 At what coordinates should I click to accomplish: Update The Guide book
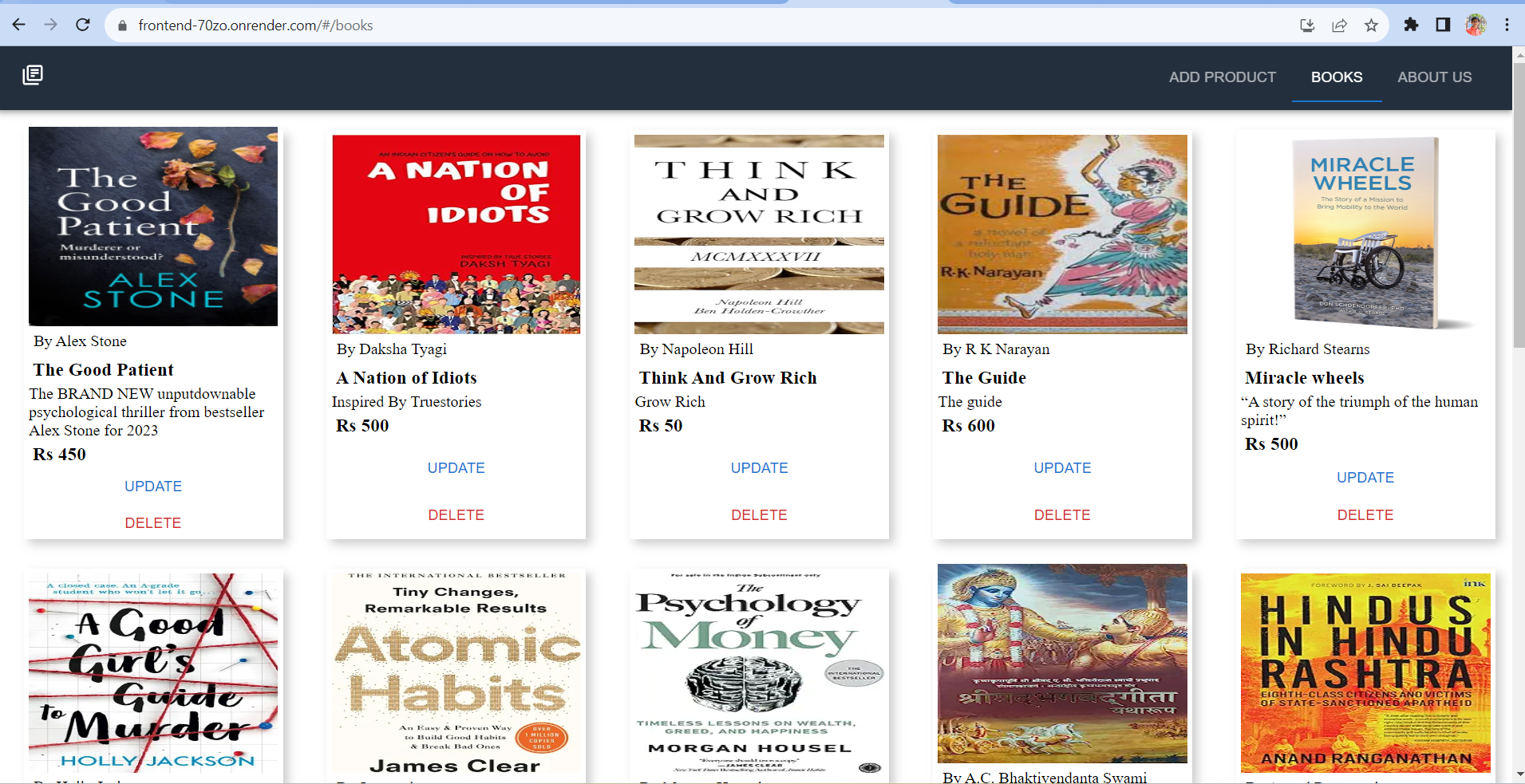click(x=1063, y=468)
